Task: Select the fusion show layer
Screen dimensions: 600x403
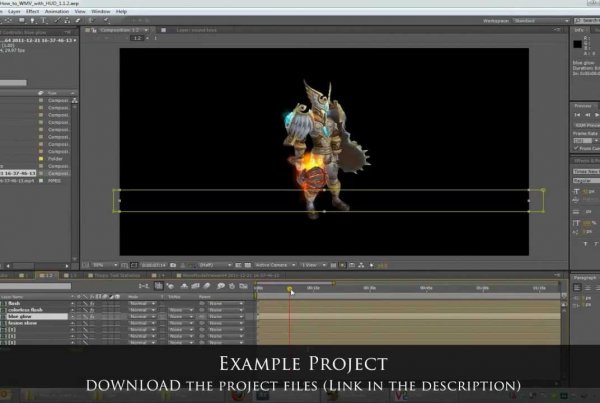Action: (23, 323)
